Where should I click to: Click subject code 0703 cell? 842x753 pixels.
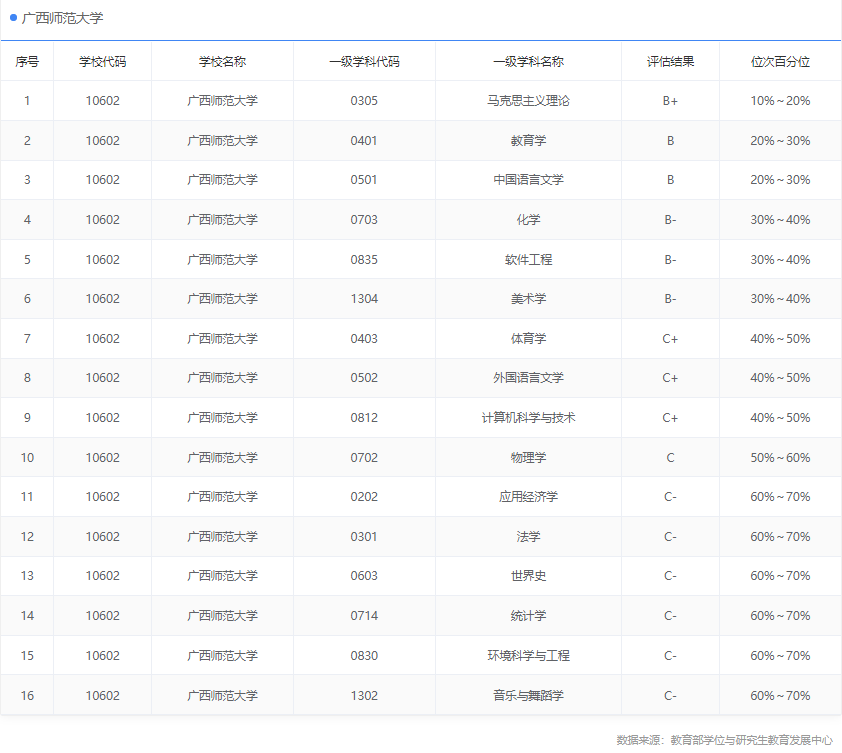(x=364, y=220)
